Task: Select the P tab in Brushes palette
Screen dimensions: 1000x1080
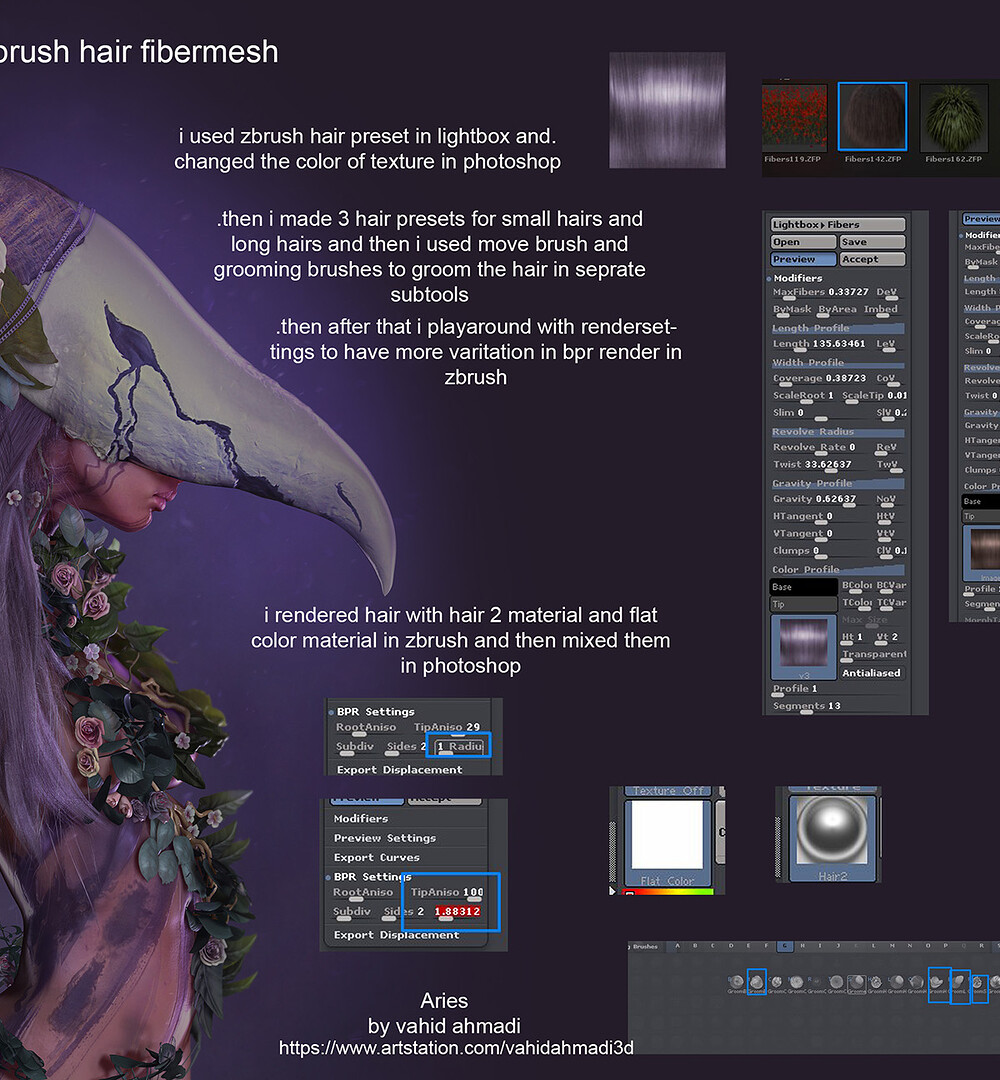Action: pyautogui.click(x=946, y=946)
